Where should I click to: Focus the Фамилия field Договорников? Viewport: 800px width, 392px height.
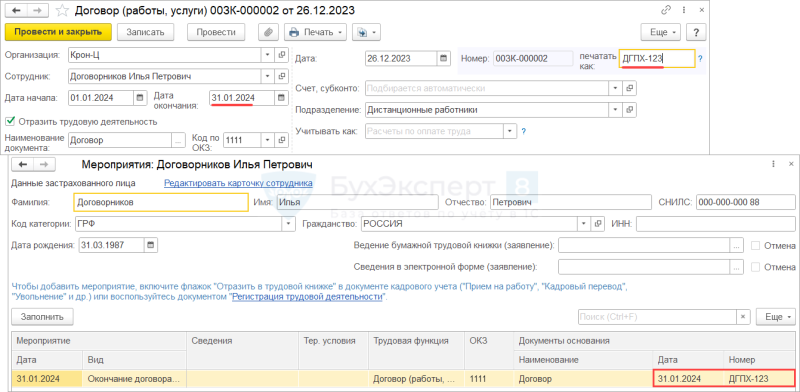tap(161, 203)
